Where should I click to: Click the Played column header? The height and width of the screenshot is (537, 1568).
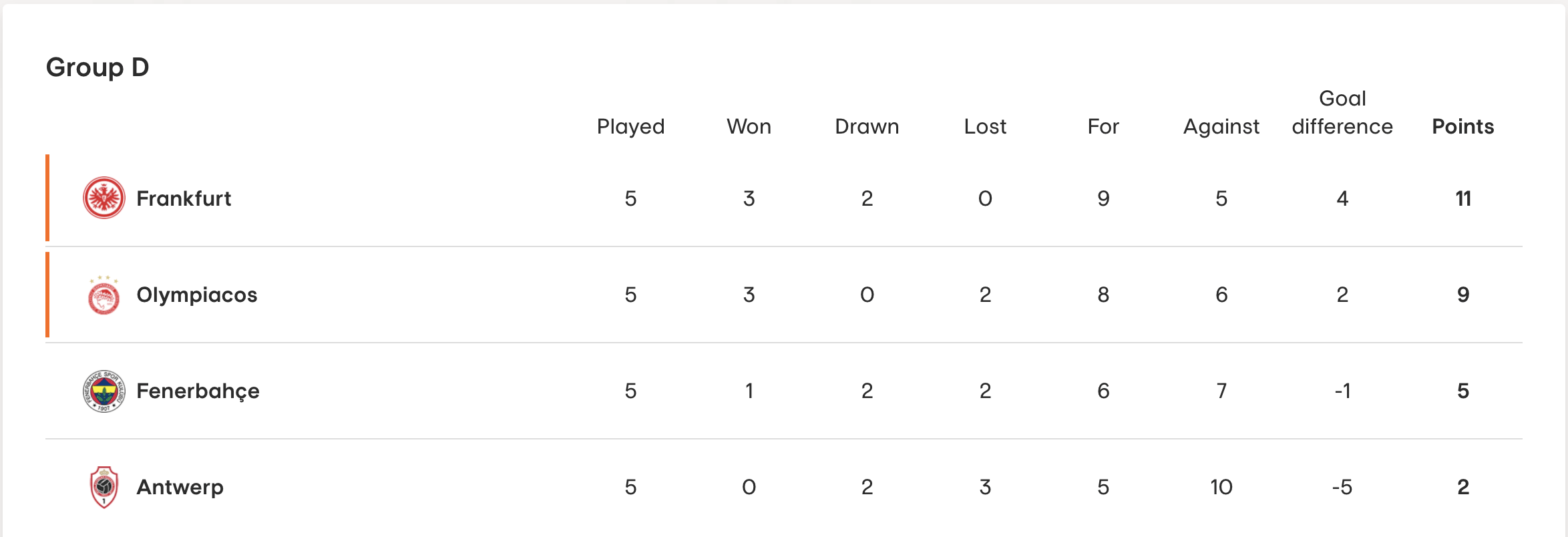pyautogui.click(x=630, y=126)
